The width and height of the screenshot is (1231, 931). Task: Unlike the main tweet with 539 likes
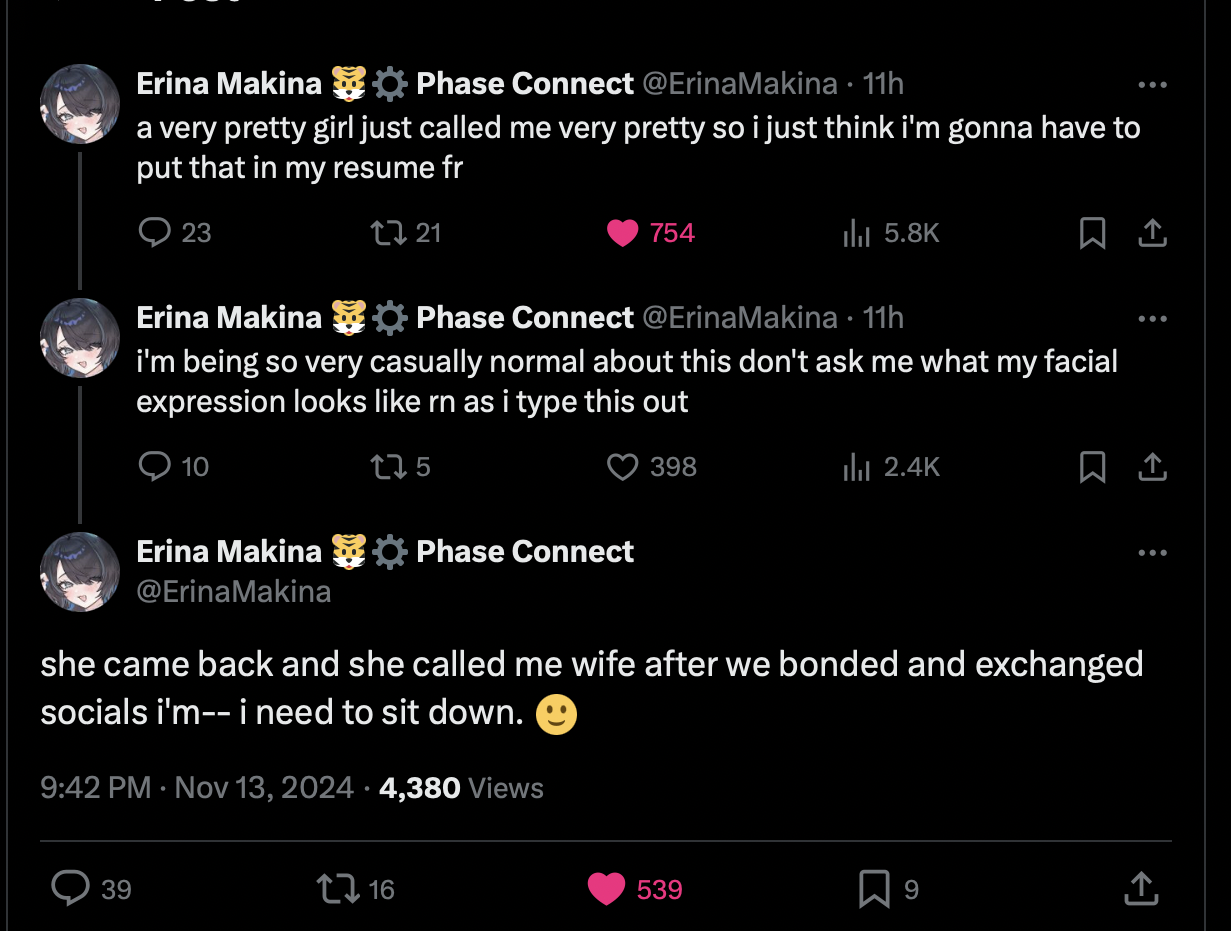606,888
